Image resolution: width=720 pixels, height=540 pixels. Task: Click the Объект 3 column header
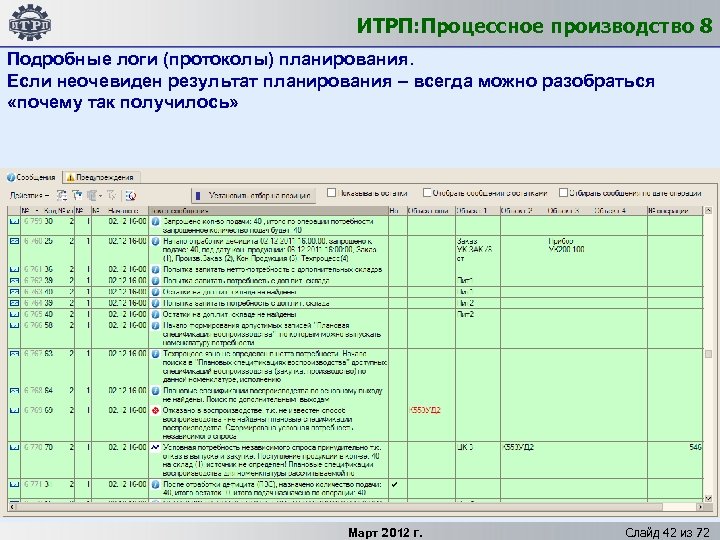tap(568, 211)
